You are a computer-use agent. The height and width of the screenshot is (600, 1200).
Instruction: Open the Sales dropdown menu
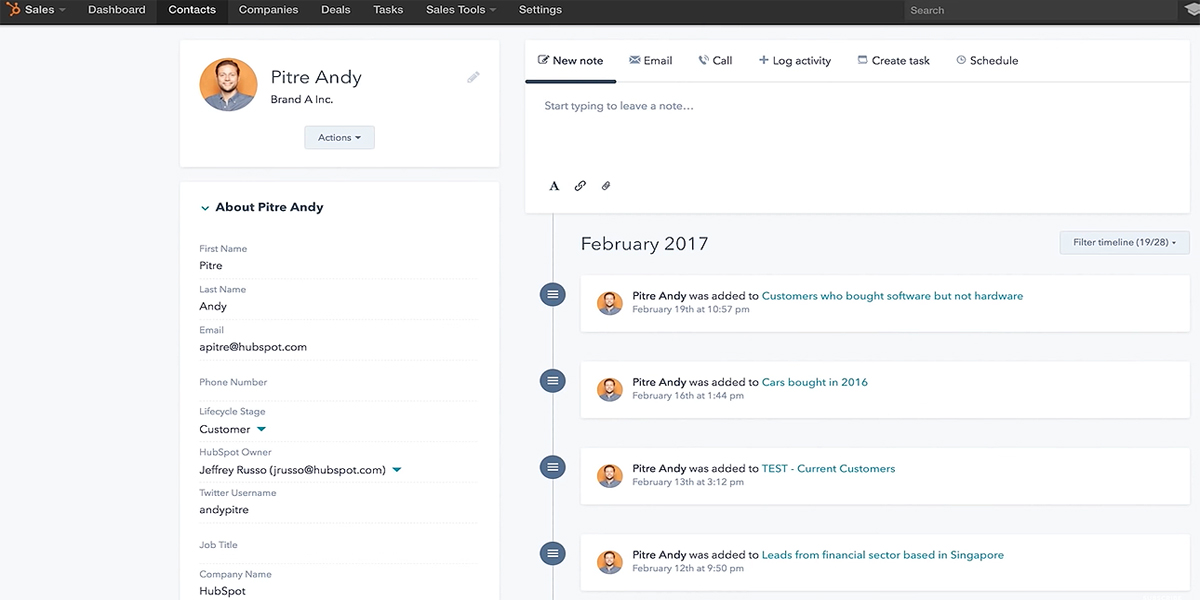point(45,10)
